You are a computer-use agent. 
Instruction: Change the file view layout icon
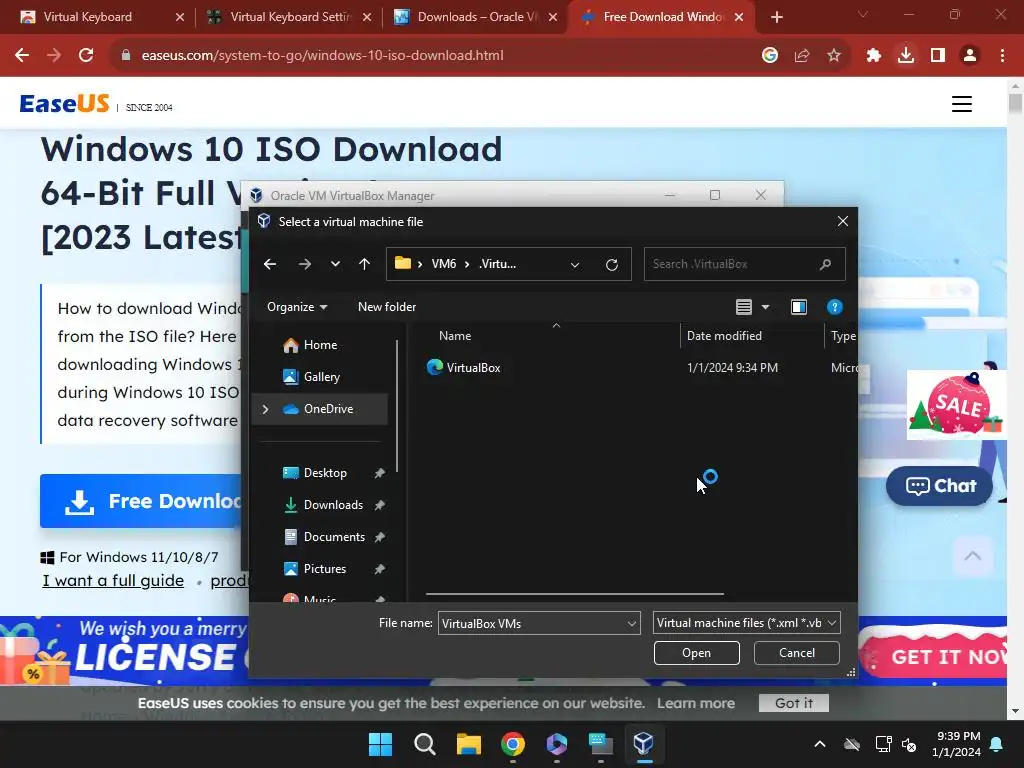pyautogui.click(x=744, y=307)
